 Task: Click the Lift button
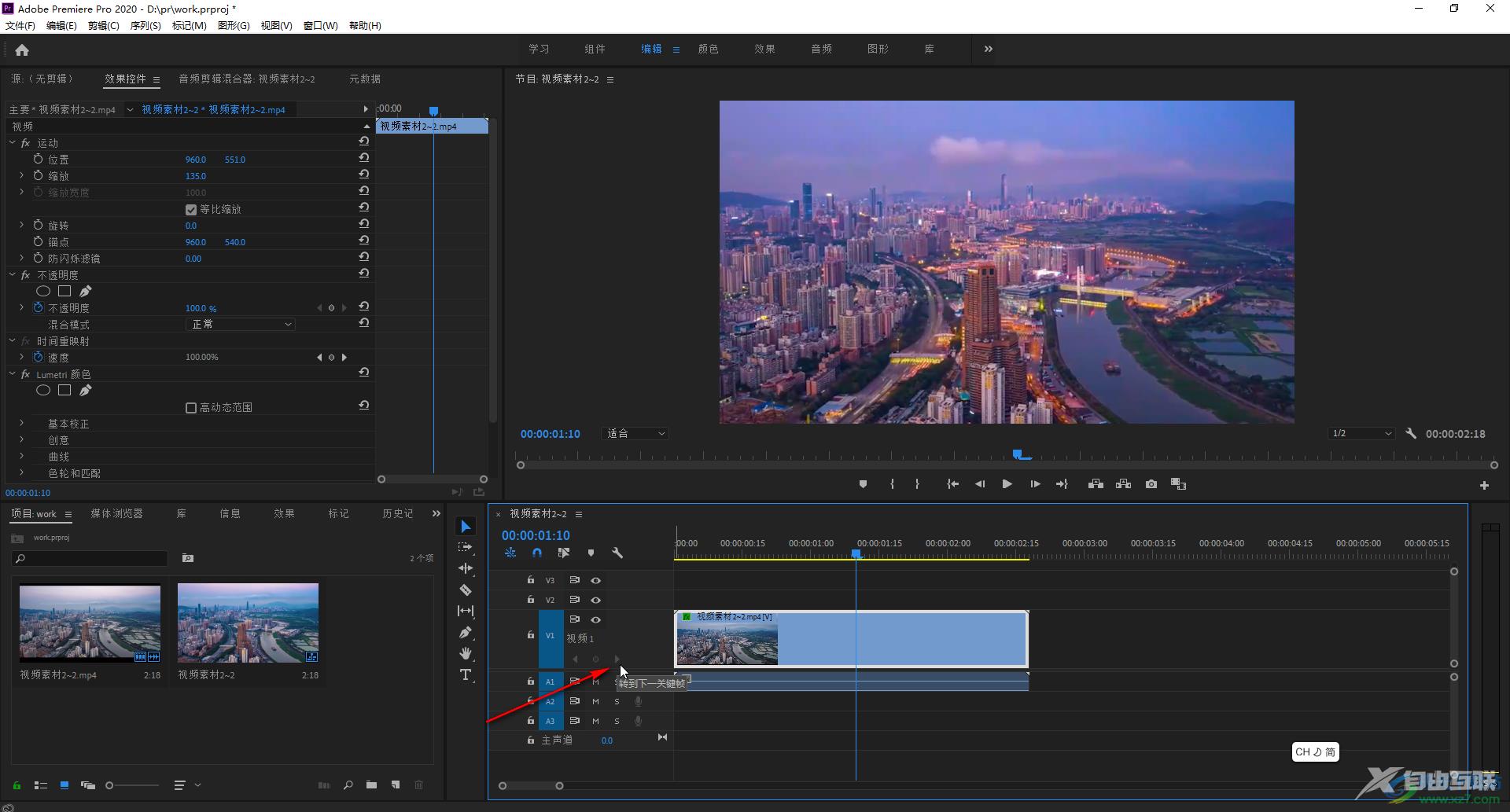(x=1096, y=484)
